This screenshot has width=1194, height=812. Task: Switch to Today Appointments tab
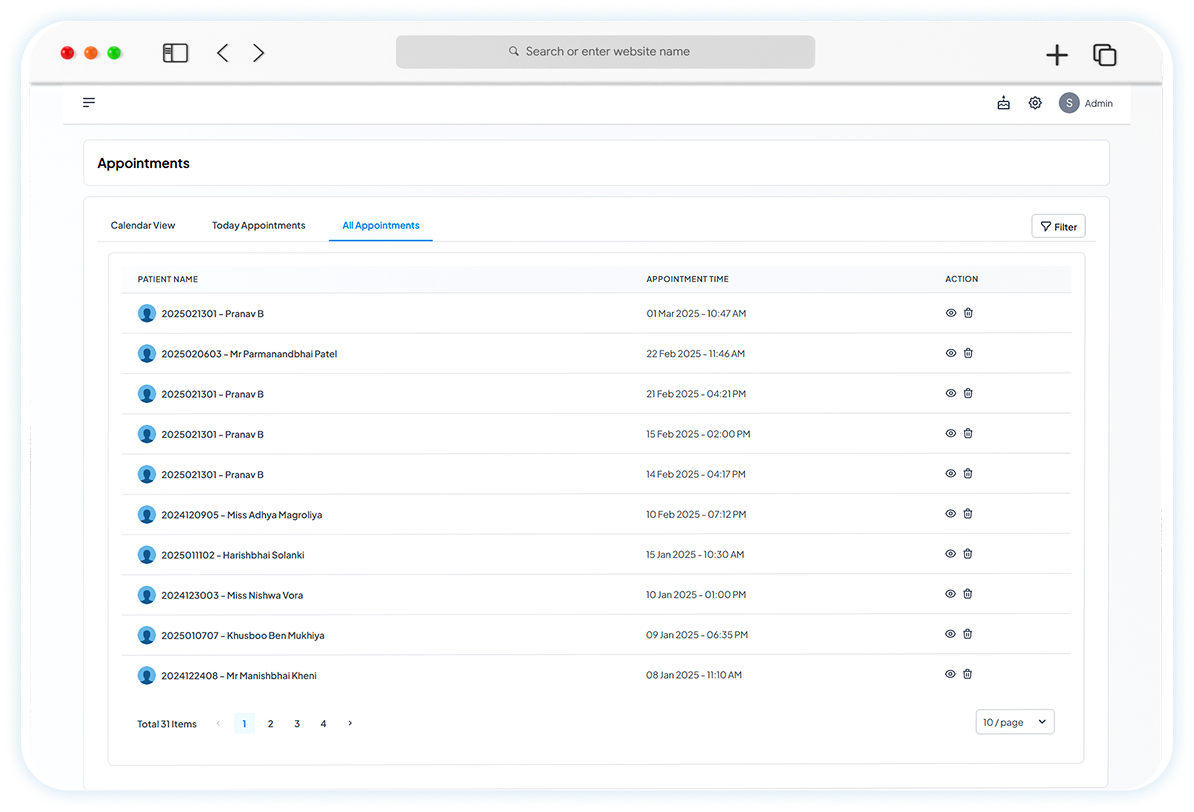coord(258,225)
